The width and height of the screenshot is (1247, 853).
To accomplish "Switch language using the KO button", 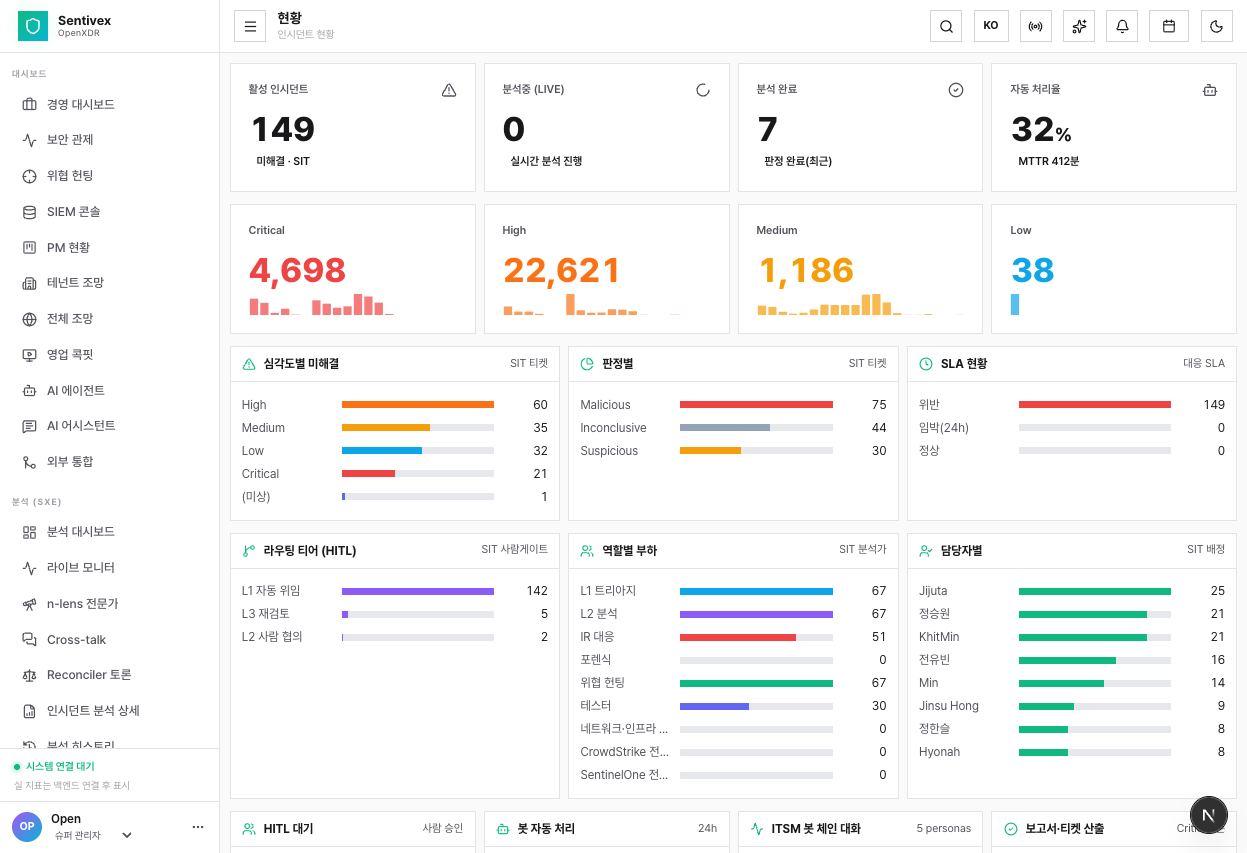I will pyautogui.click(x=991, y=26).
